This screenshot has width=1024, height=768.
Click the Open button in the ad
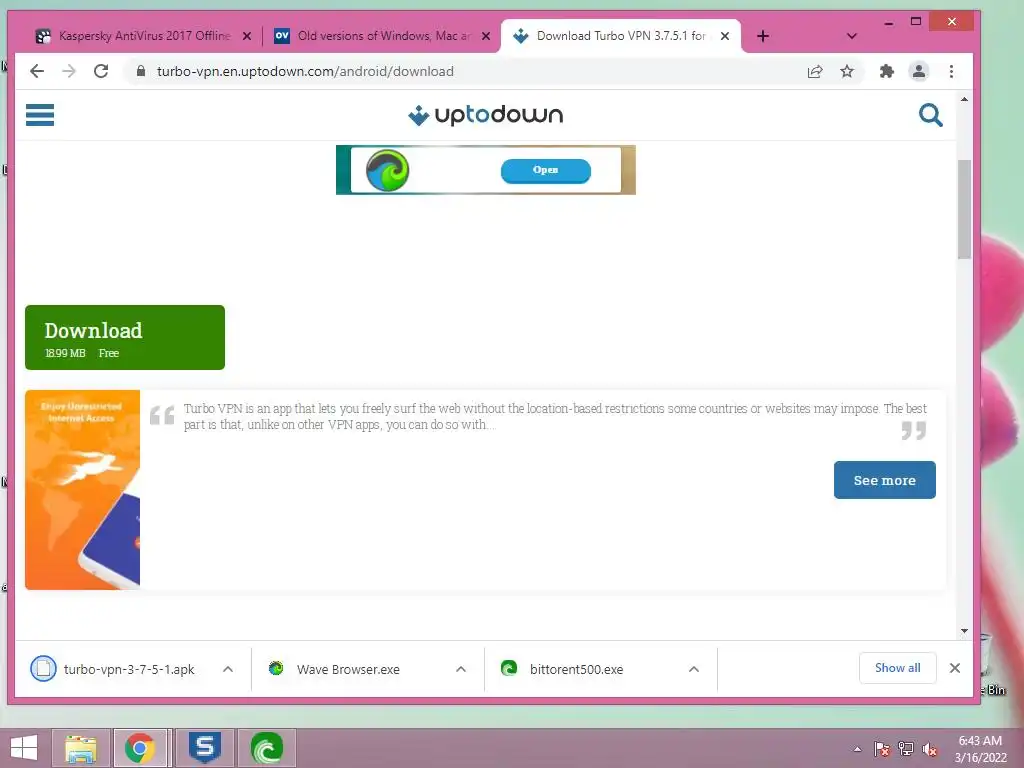(545, 170)
